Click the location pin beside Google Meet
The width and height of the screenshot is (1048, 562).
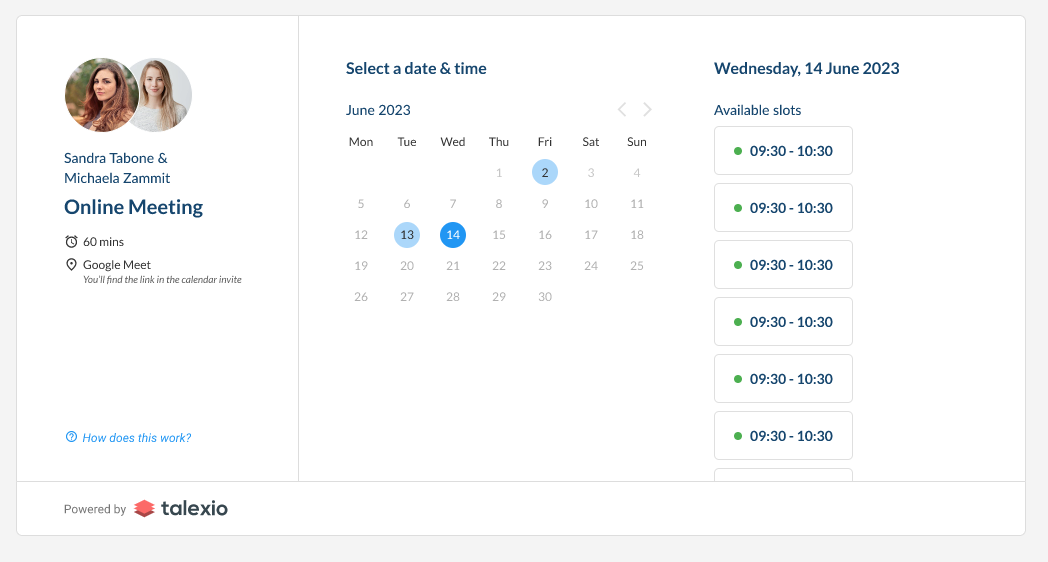point(71,265)
